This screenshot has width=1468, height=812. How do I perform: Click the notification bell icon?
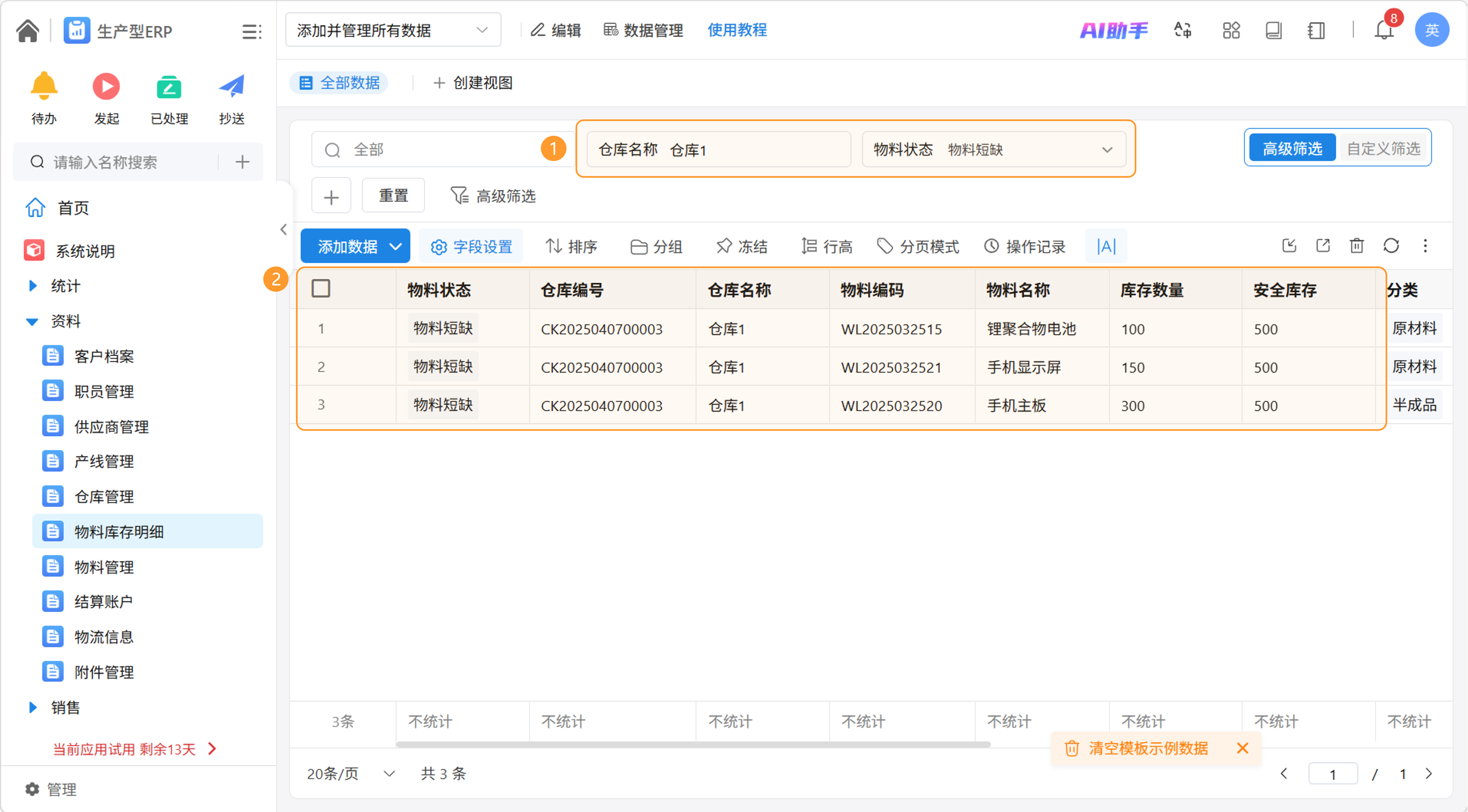(x=1383, y=30)
